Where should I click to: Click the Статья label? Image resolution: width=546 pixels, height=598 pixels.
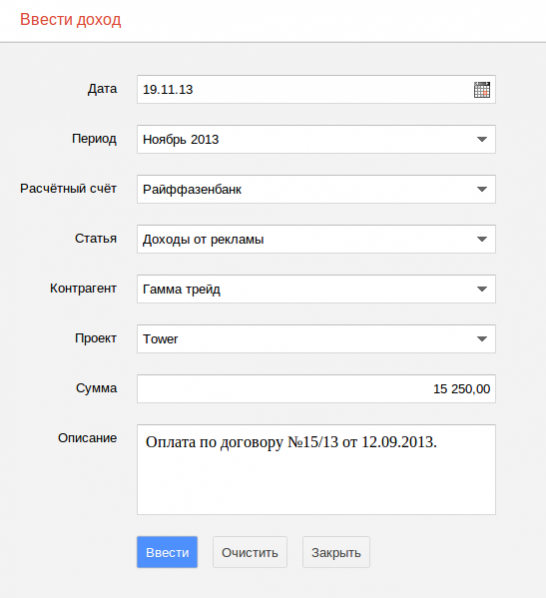point(96,238)
